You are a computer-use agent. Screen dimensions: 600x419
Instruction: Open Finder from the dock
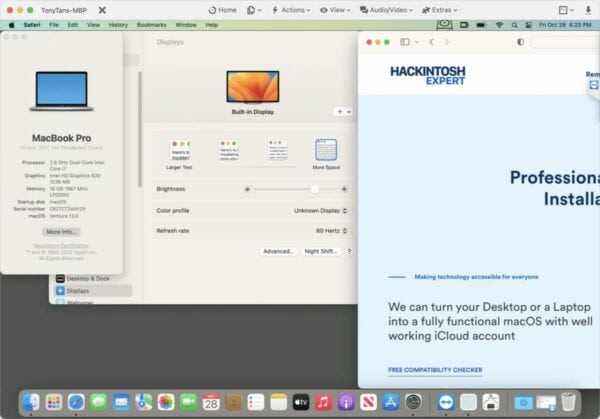click(31, 402)
